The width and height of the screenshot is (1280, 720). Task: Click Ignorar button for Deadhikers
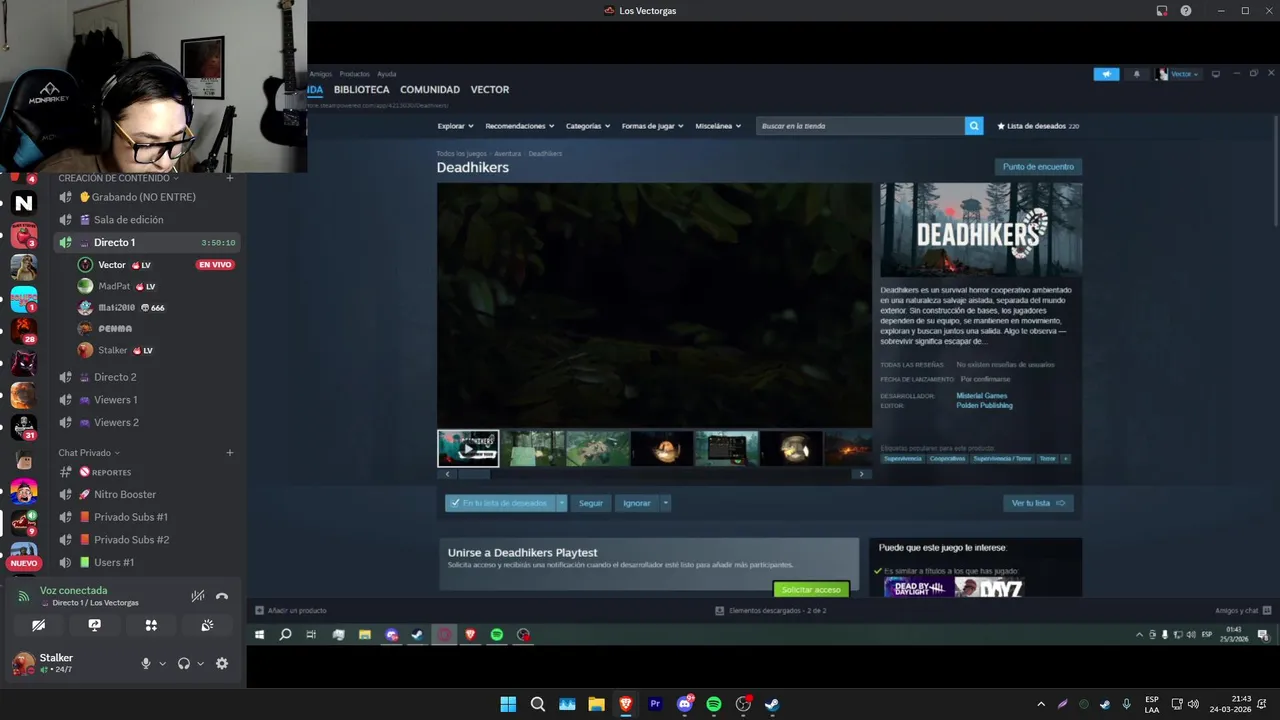click(x=637, y=503)
